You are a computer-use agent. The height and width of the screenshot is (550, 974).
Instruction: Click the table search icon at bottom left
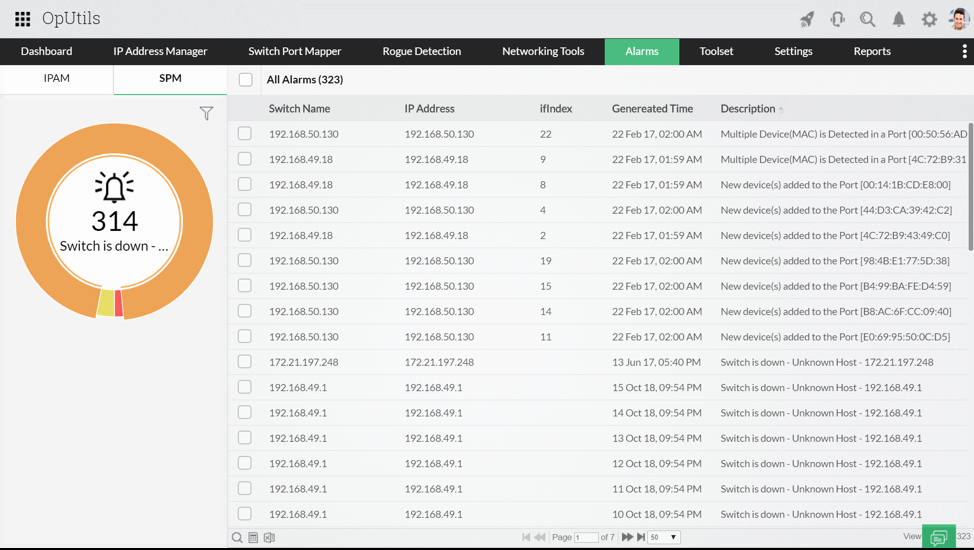tap(237, 538)
